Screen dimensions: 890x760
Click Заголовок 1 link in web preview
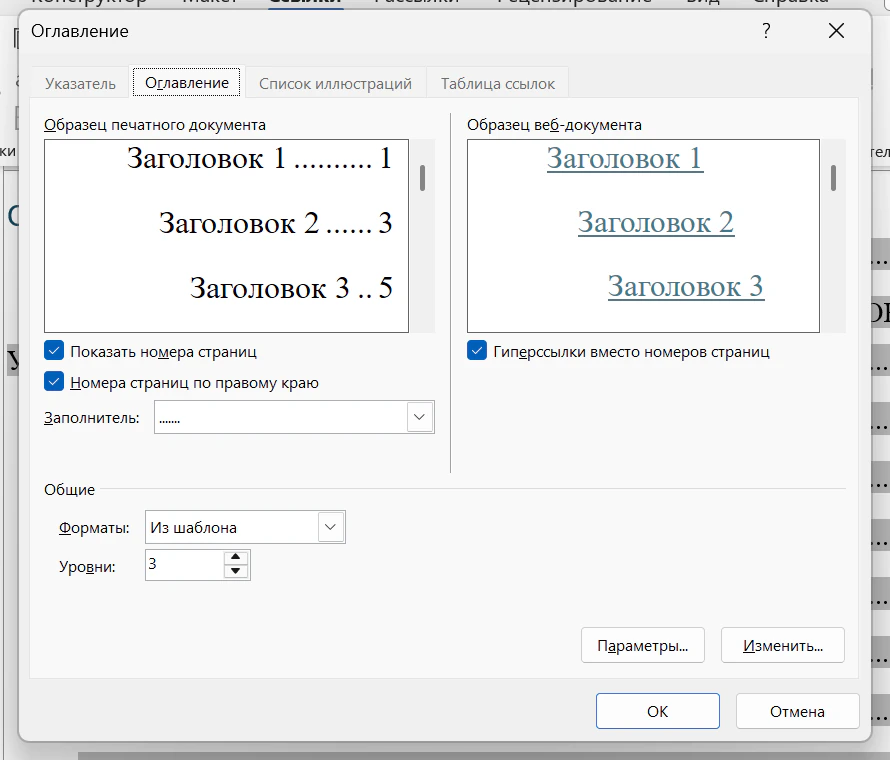point(625,158)
